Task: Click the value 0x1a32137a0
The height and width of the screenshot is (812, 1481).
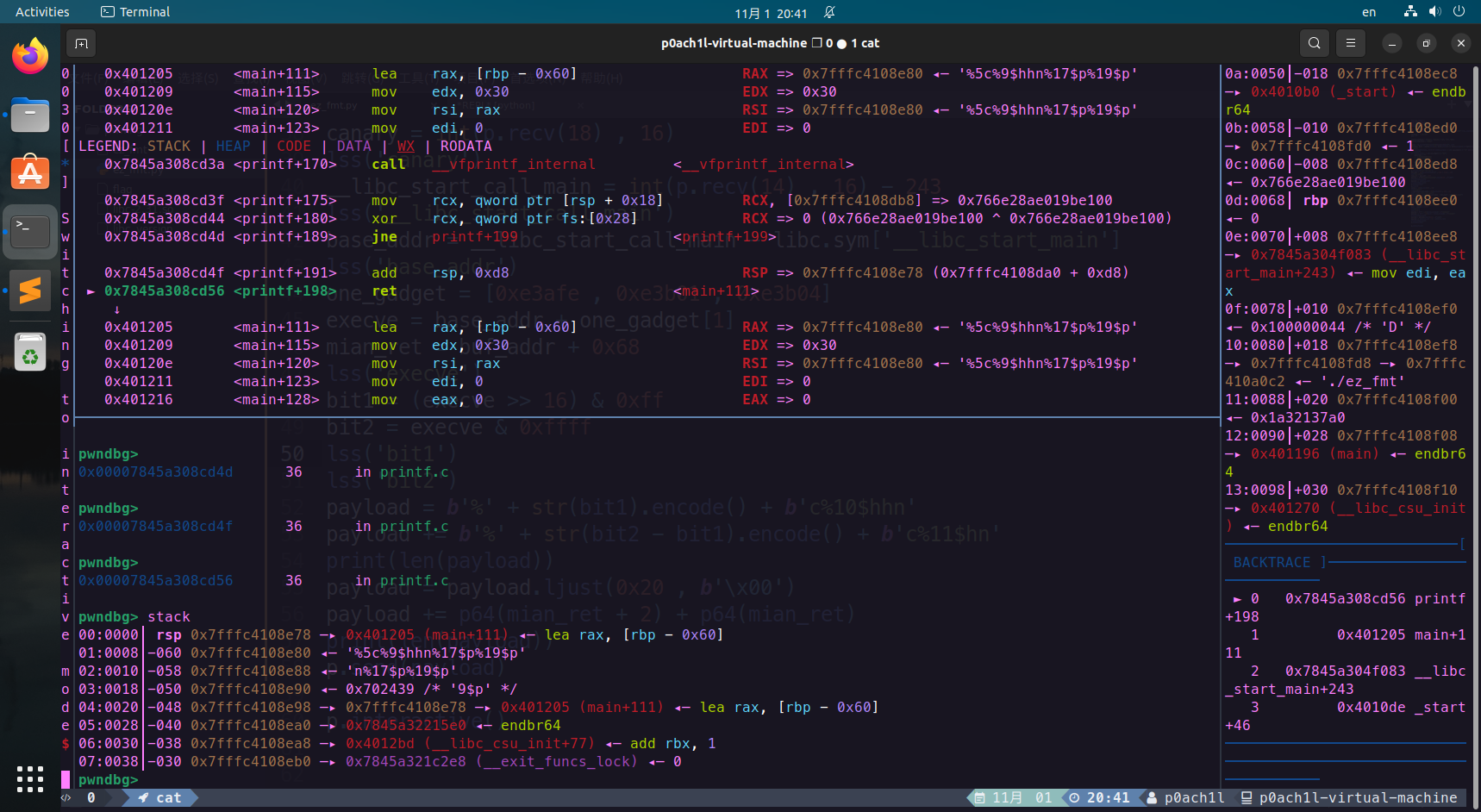Action: click(1297, 418)
